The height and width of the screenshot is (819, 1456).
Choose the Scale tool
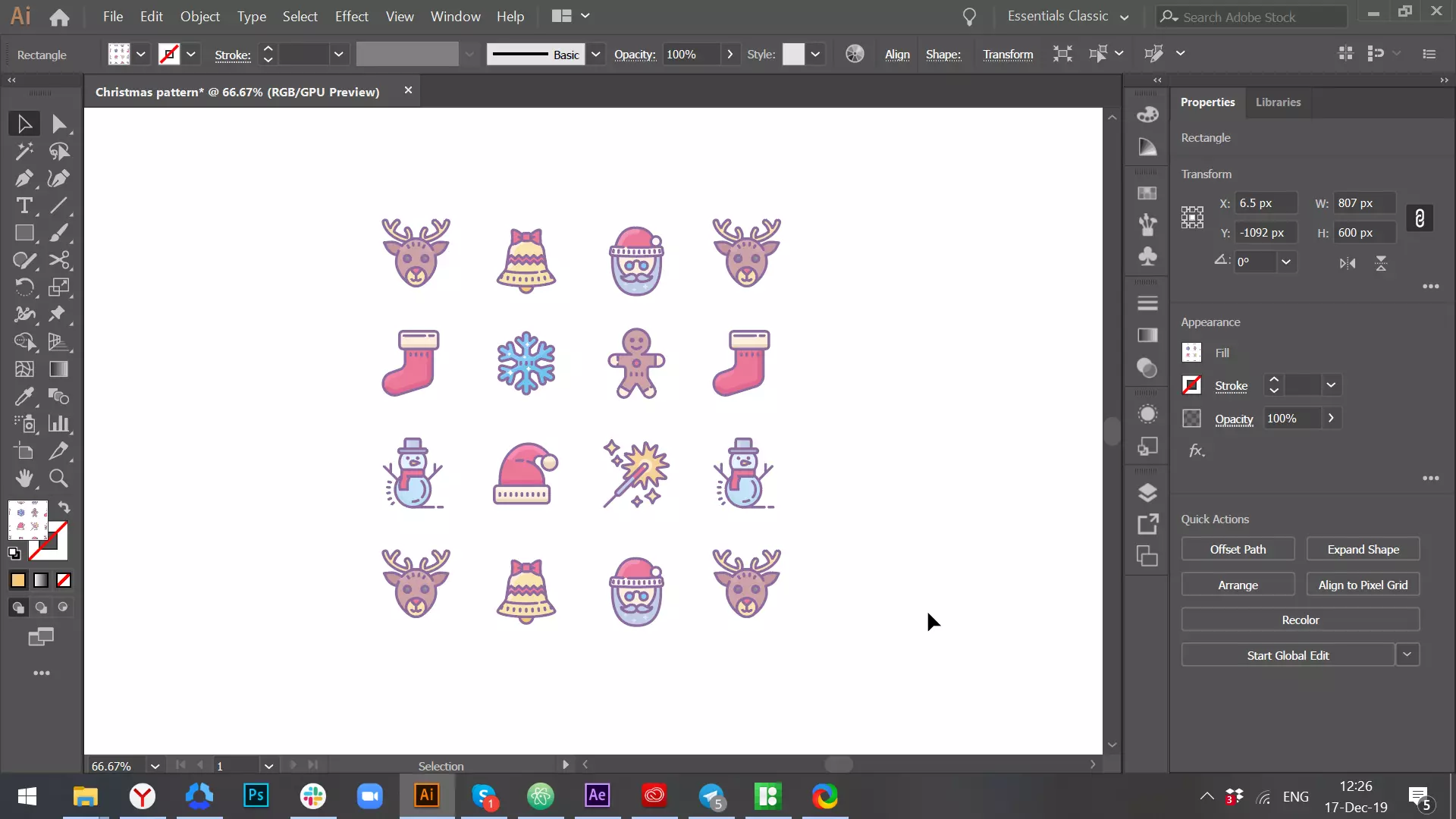tap(58, 287)
